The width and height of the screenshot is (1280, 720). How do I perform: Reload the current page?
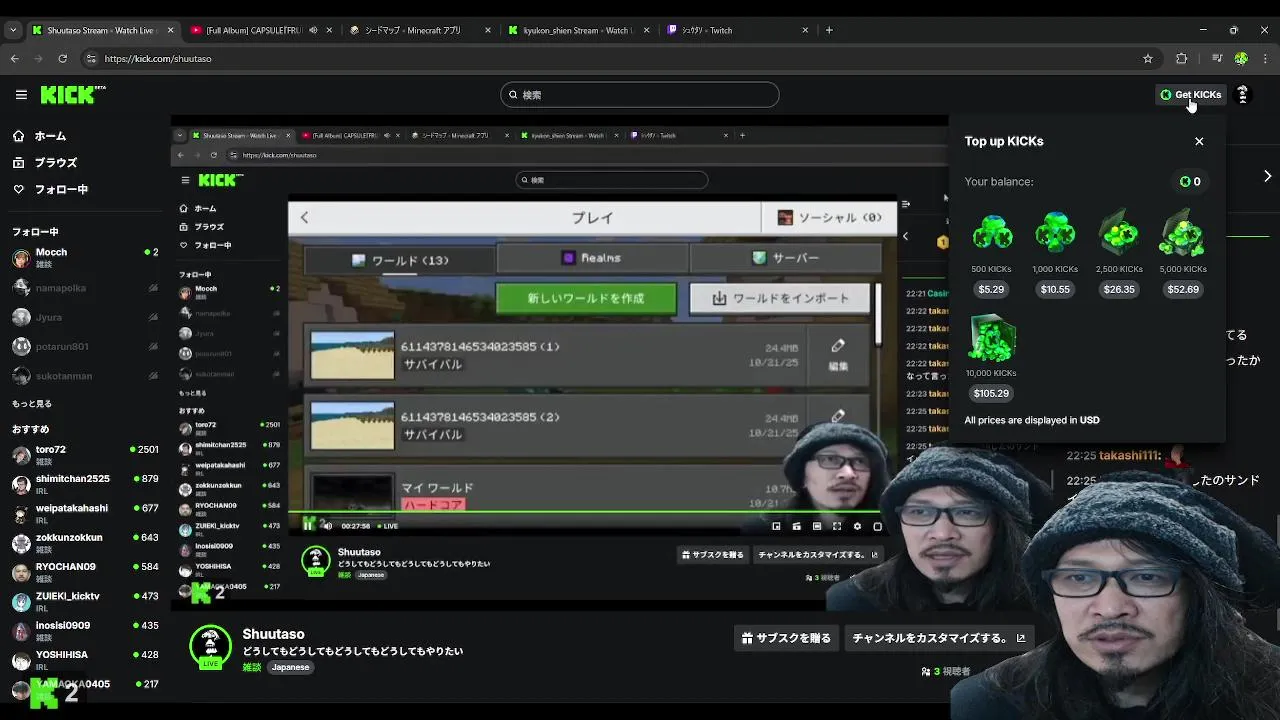63,58
